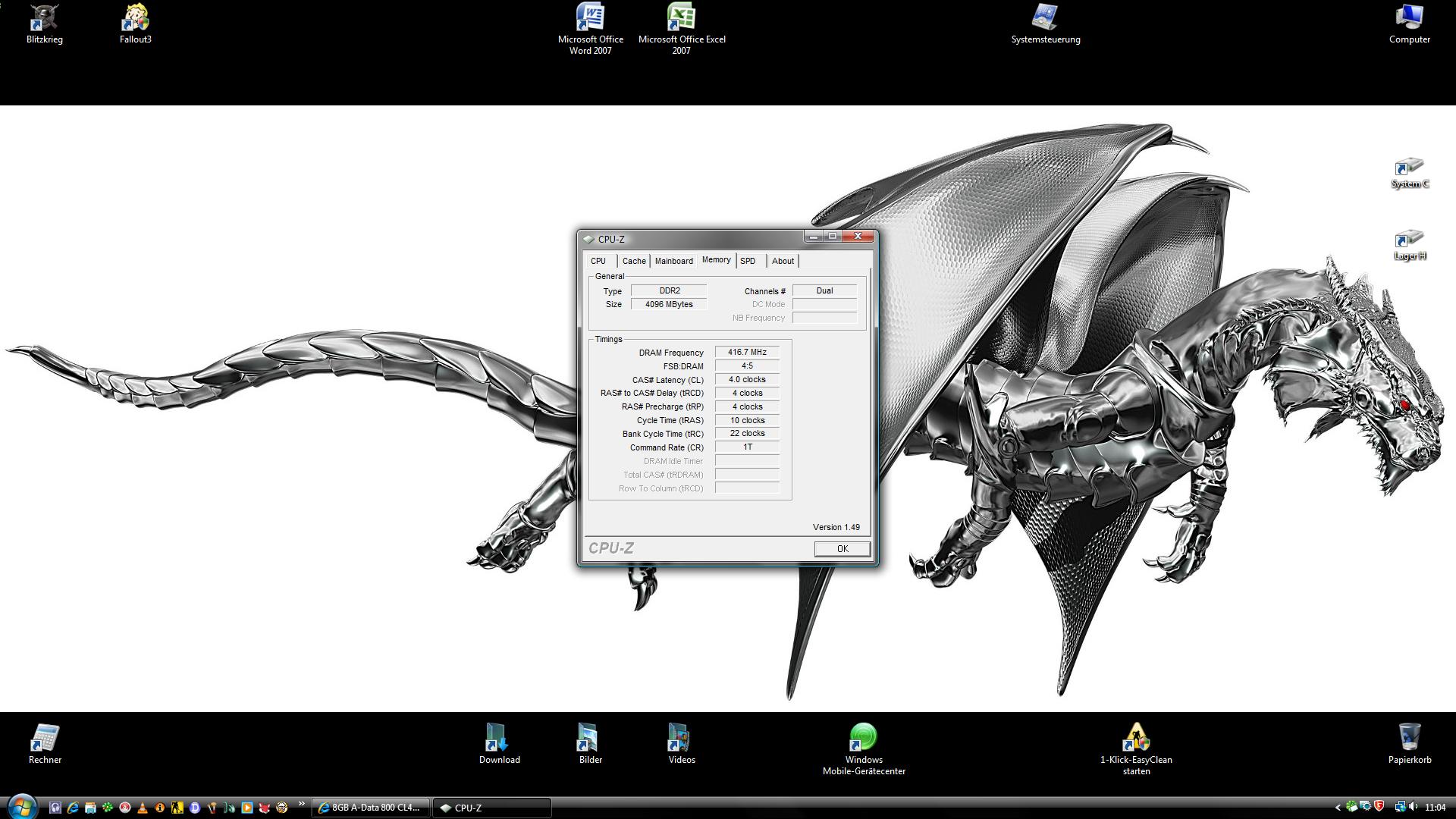Image resolution: width=1456 pixels, height=819 pixels.
Task: Open Windows Mobile-Gerätecenter icon
Action: [x=863, y=738]
